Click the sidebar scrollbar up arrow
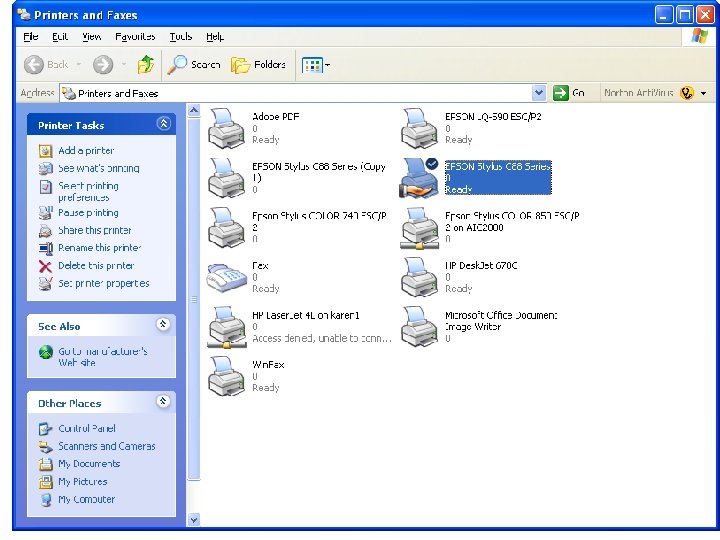720x540 pixels. click(x=194, y=110)
